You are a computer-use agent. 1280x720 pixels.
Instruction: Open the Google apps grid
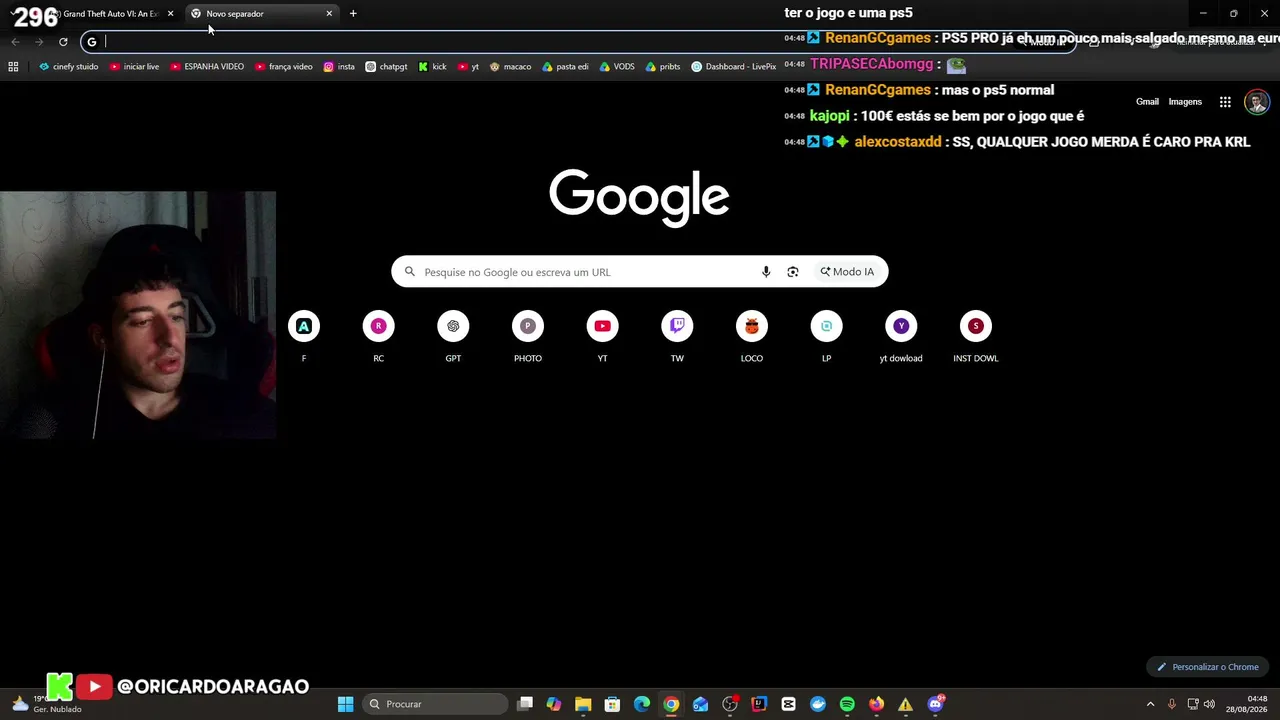[x=1225, y=102]
